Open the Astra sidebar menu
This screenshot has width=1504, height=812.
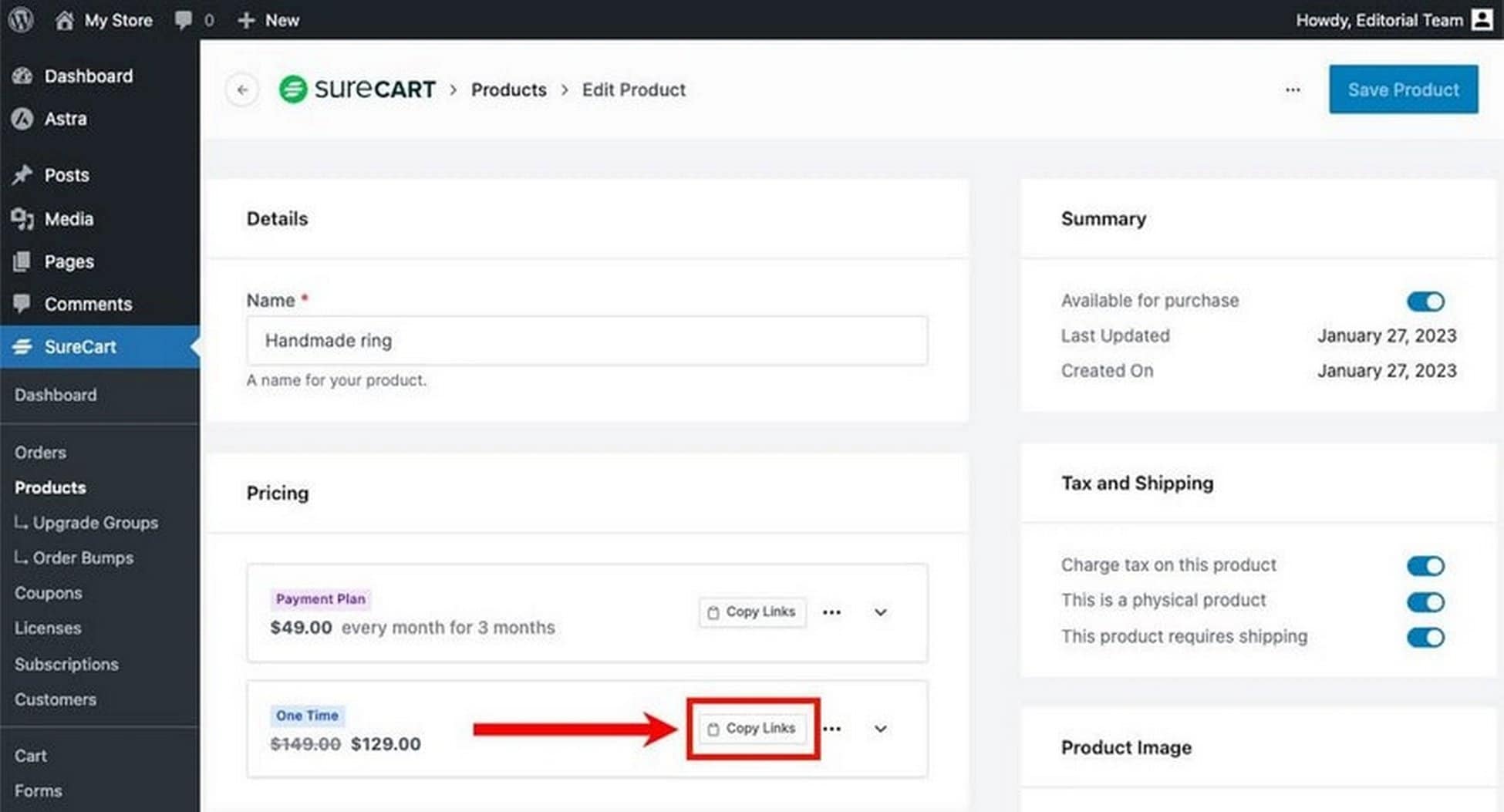click(x=65, y=119)
